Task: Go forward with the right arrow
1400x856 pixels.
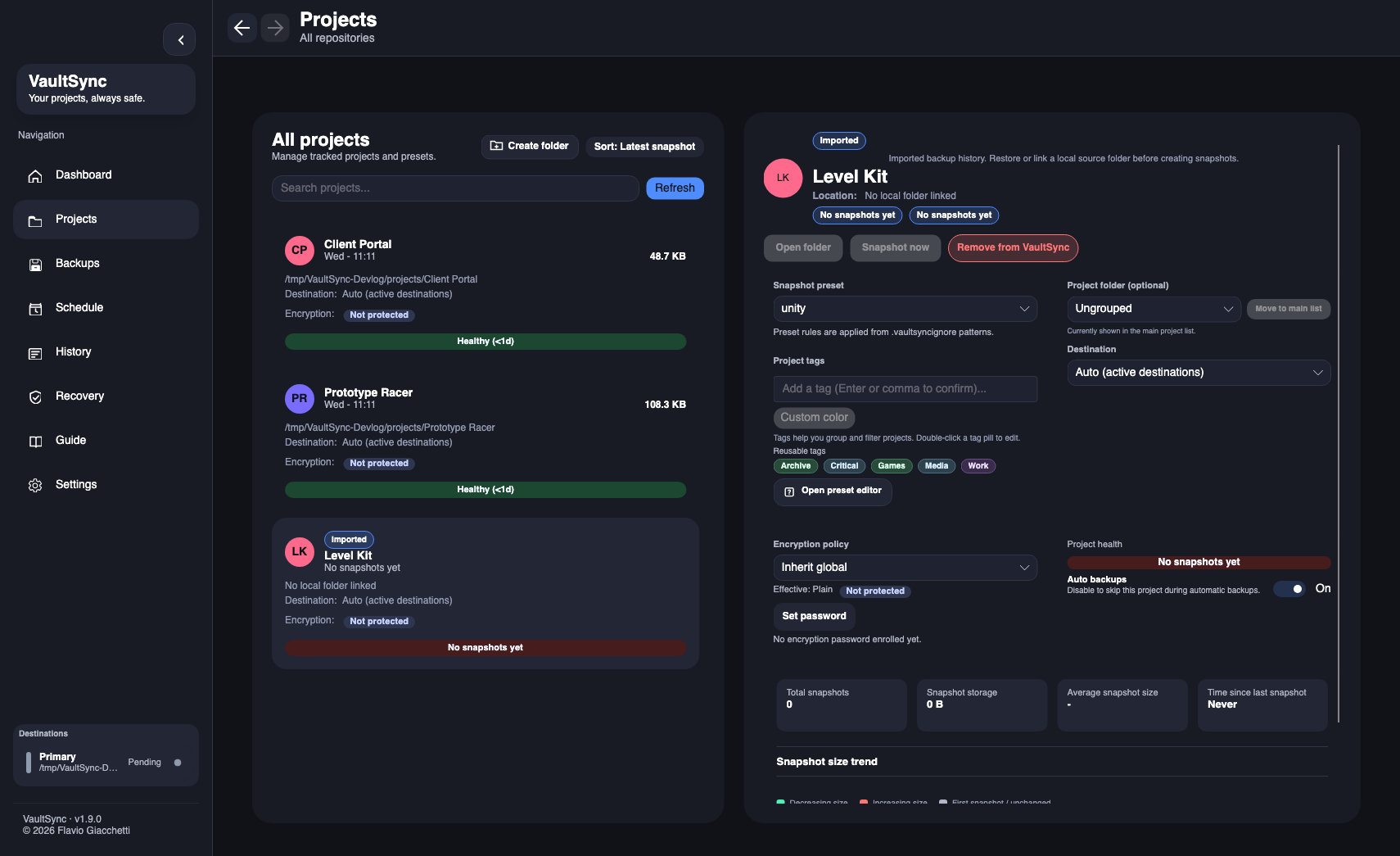Action: coord(275,28)
